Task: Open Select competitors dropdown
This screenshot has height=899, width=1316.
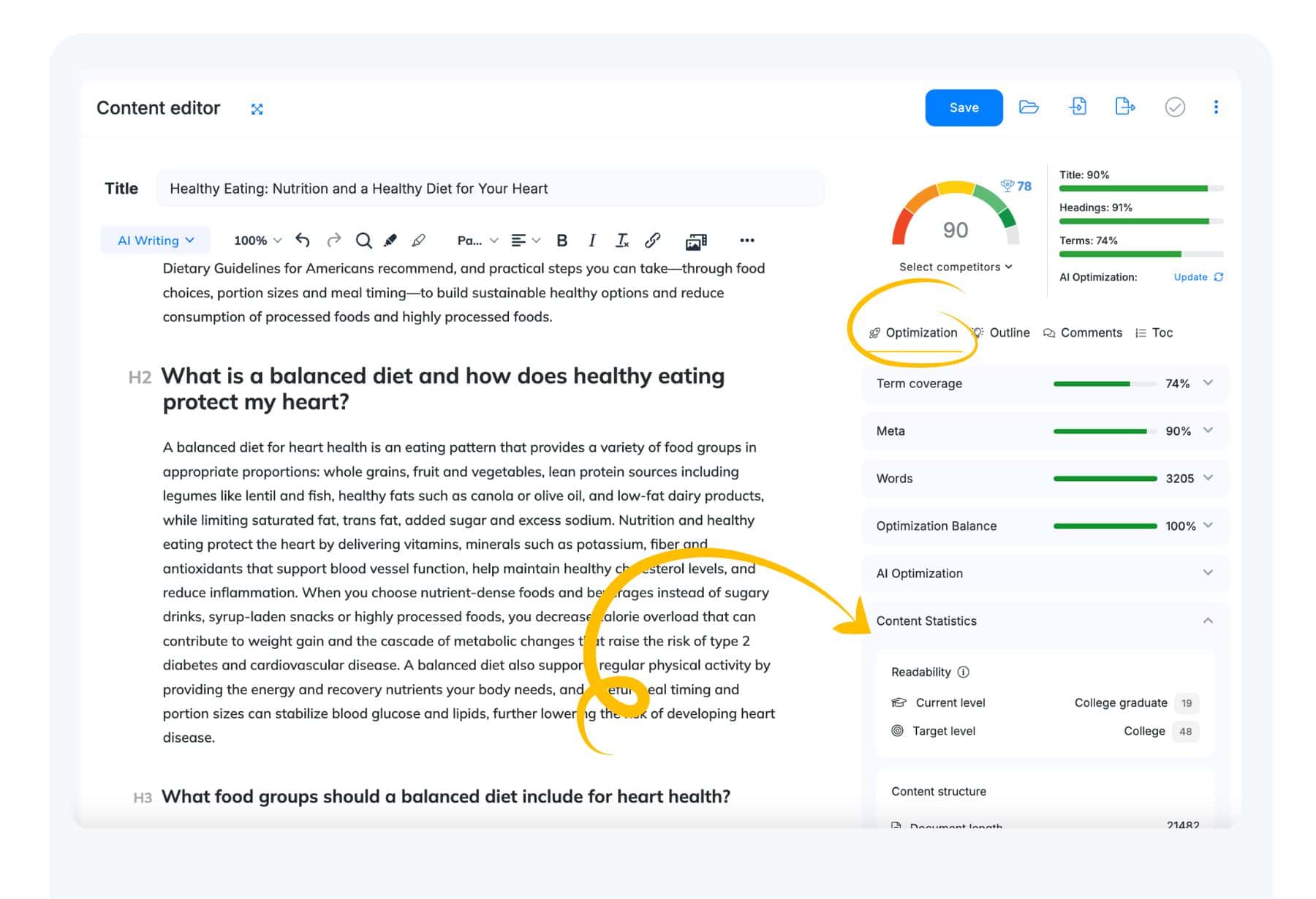Action: pyautogui.click(x=956, y=267)
